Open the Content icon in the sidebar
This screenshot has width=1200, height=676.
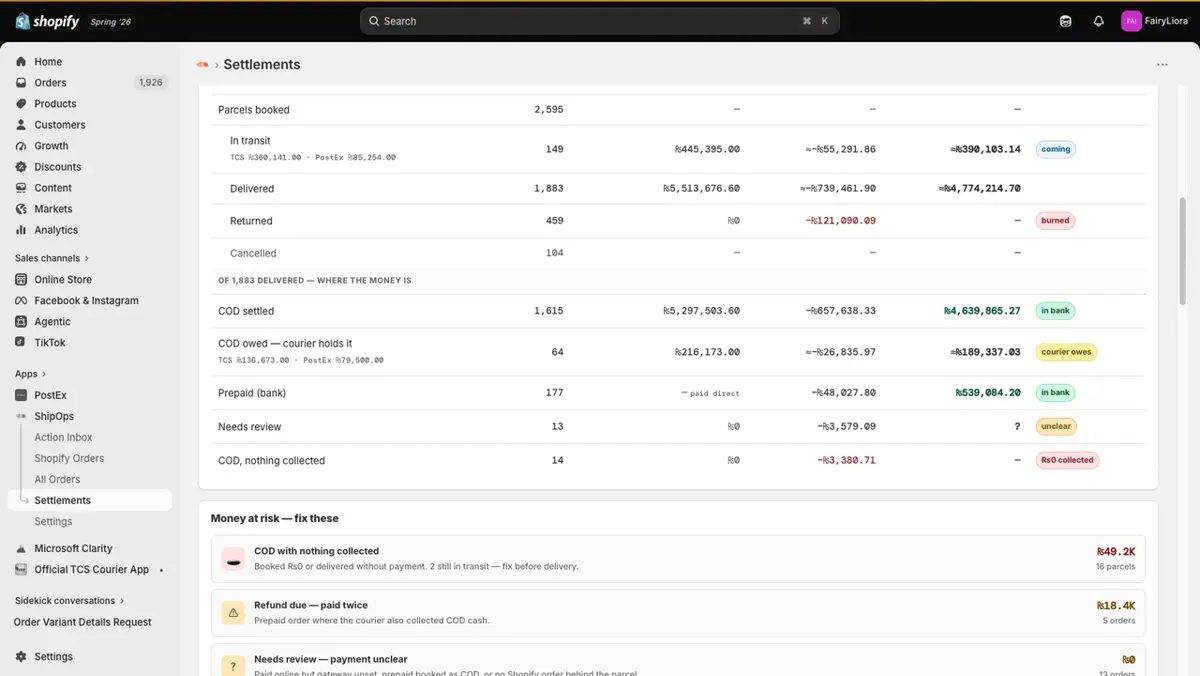coord(21,188)
